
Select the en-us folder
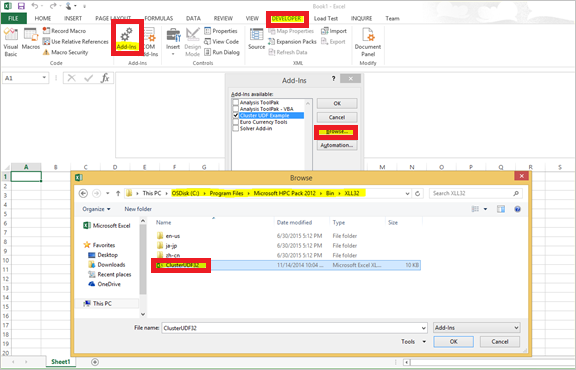(168, 236)
